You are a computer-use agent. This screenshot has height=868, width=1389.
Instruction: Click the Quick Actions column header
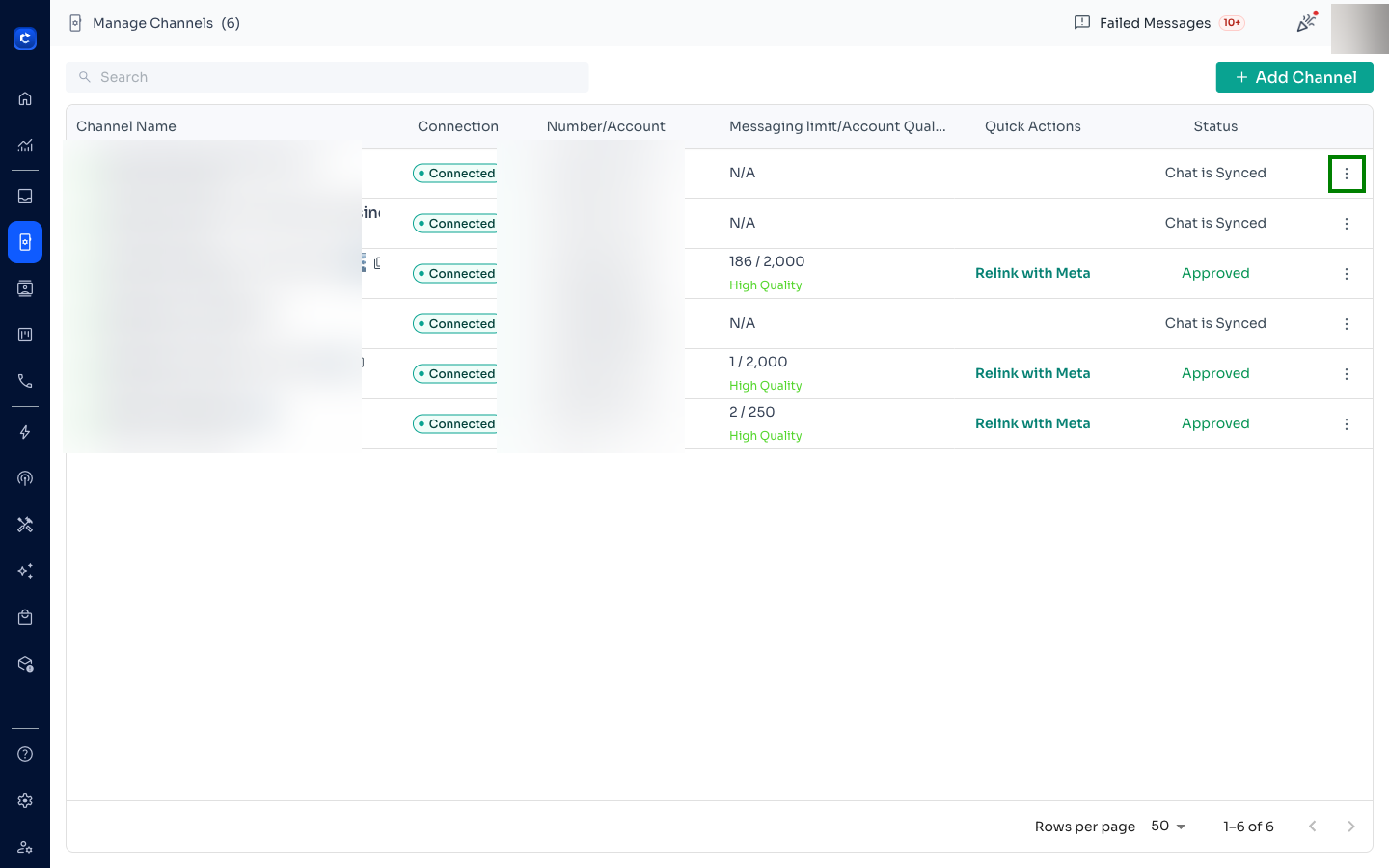point(1033,126)
